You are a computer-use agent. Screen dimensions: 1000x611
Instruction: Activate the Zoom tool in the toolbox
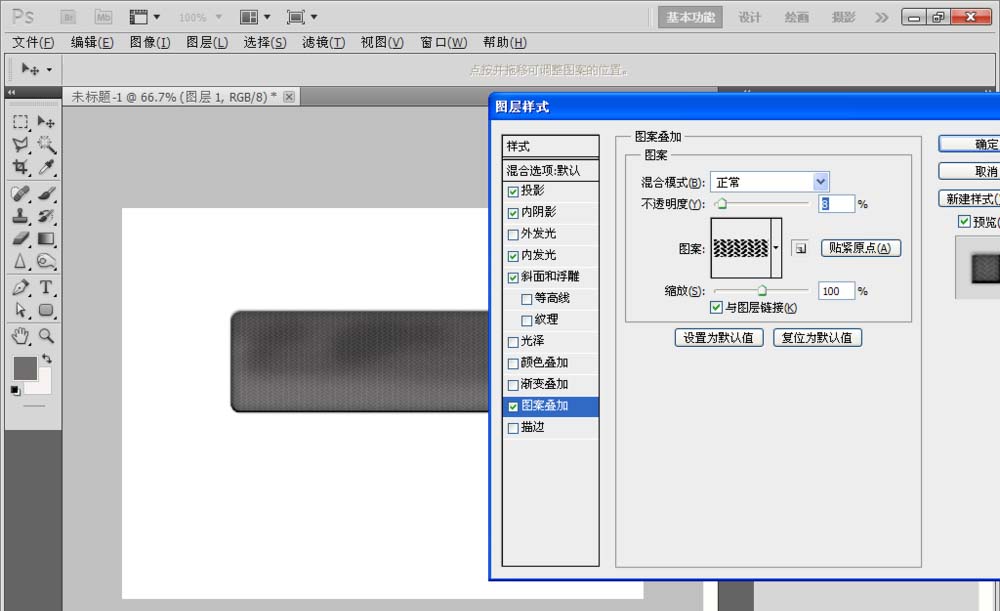point(46,335)
